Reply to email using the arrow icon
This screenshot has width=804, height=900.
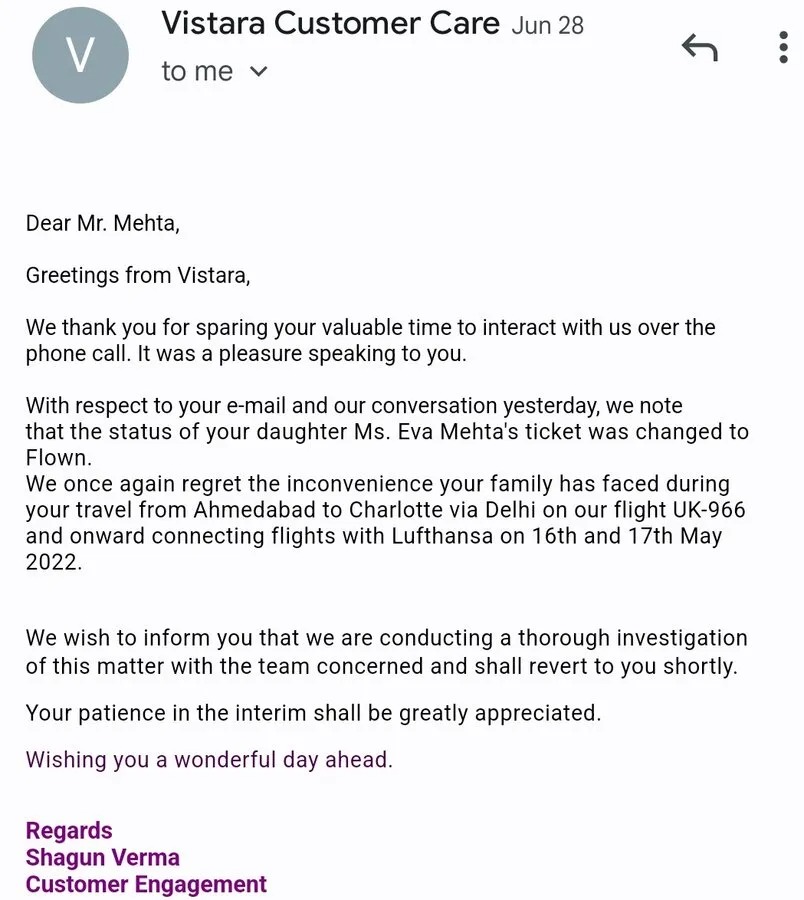(x=700, y=47)
